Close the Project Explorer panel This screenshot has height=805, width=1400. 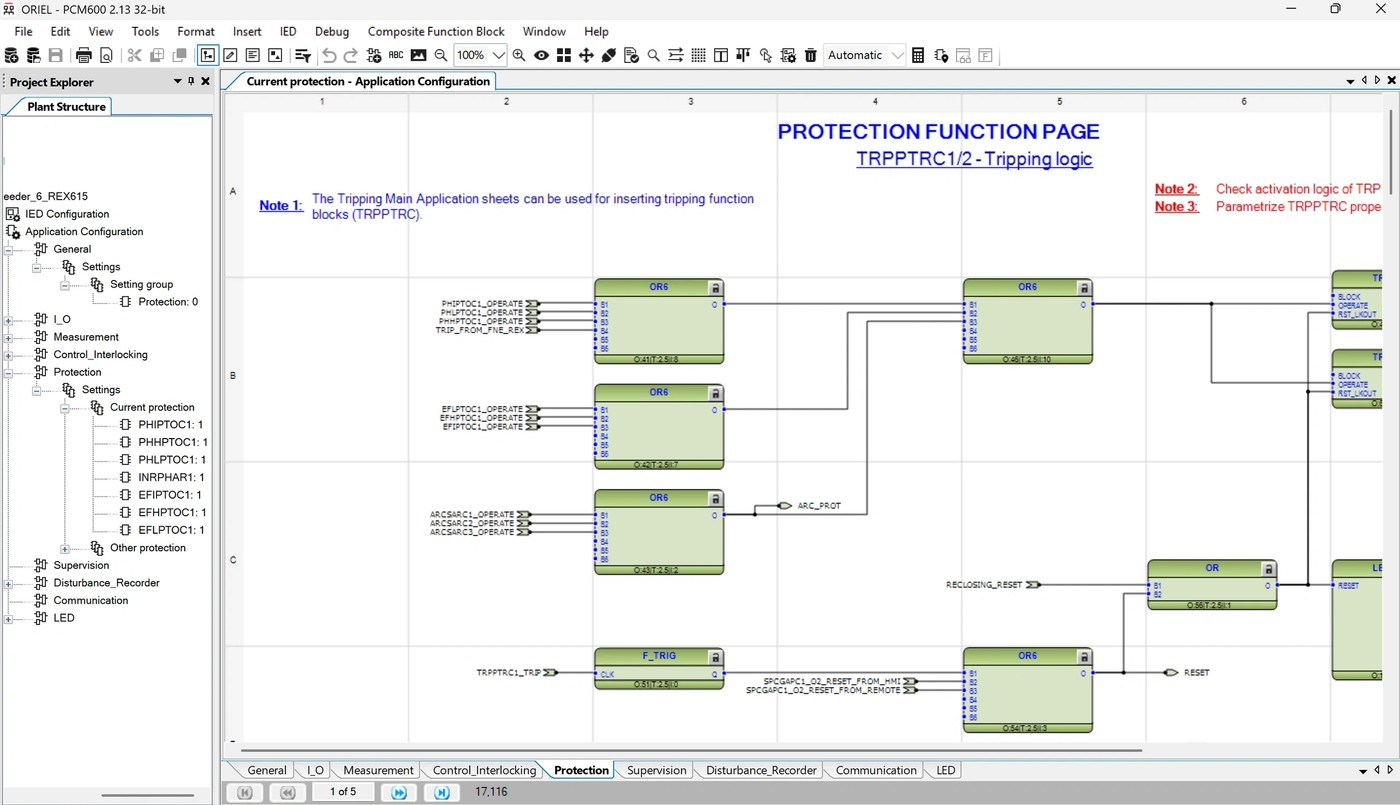(205, 81)
